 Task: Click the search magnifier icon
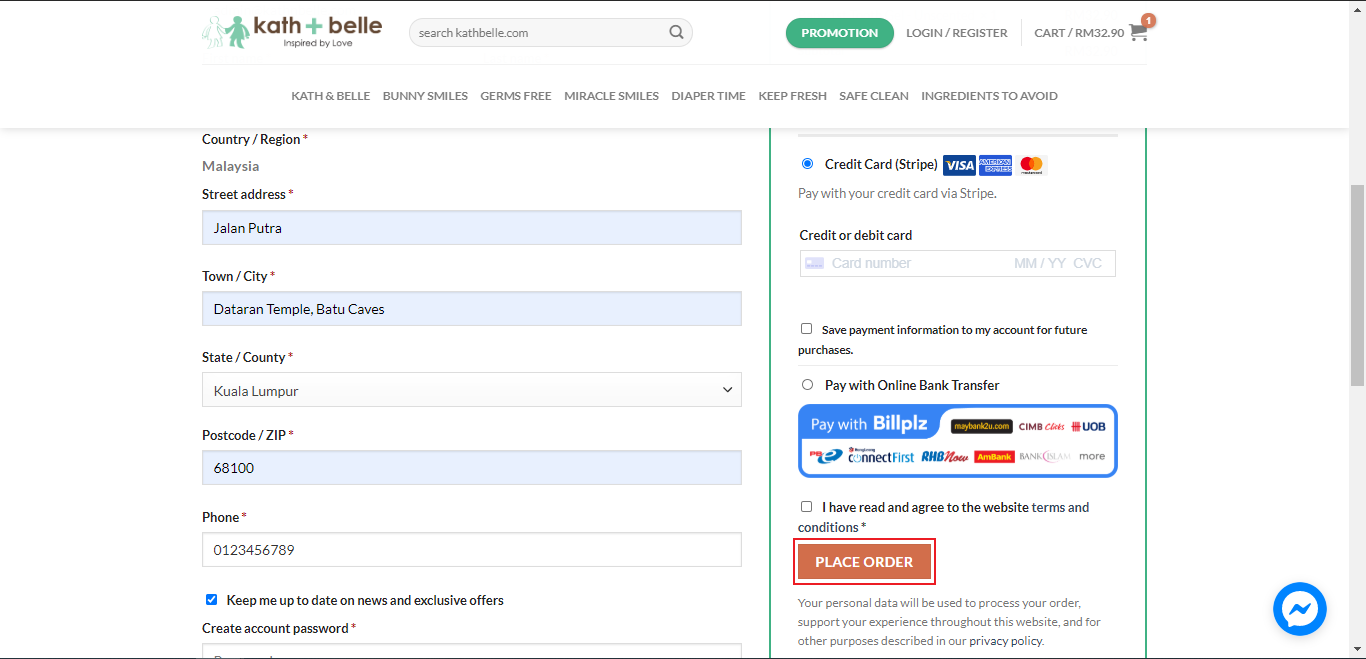pos(677,32)
